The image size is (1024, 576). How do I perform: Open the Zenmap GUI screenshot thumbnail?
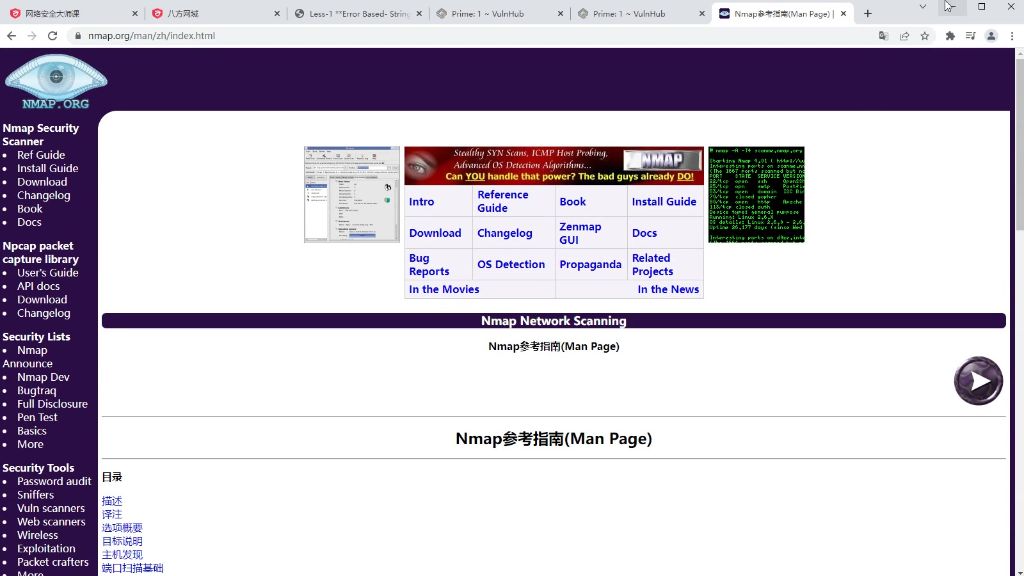tap(351, 195)
